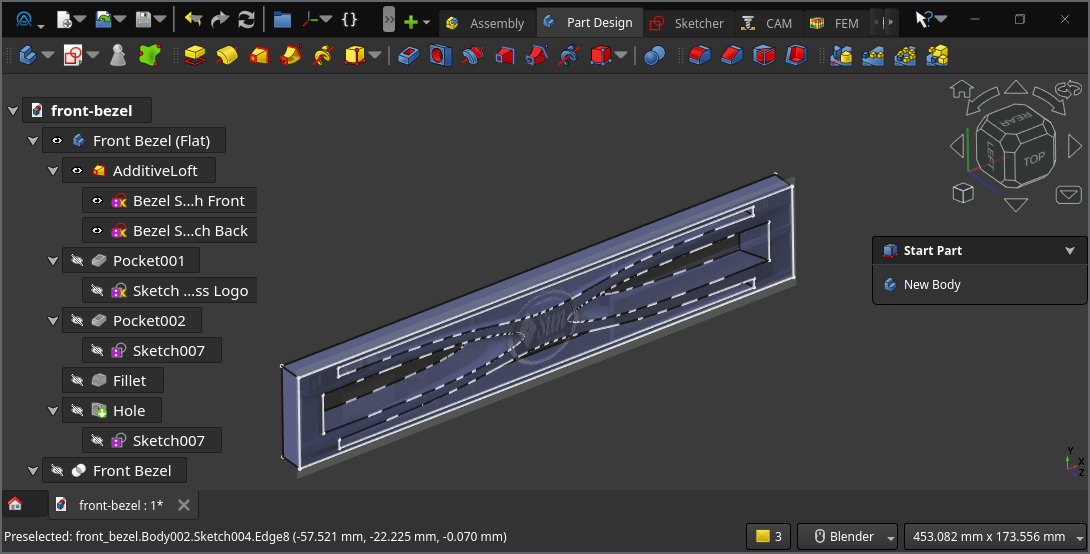The height and width of the screenshot is (554, 1090).
Task: Select the Revolution tool icon
Action: tap(227, 56)
